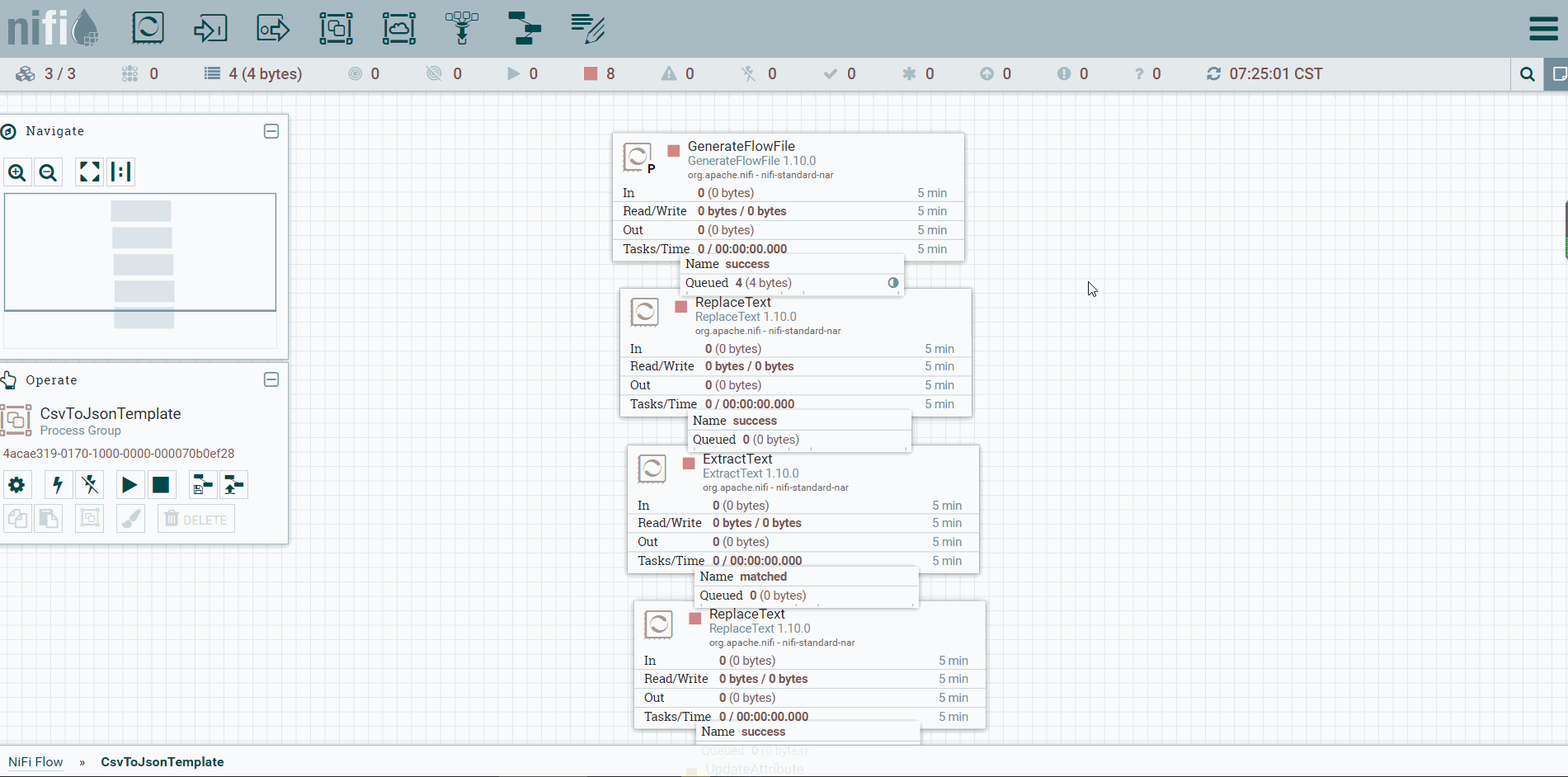Start the process group with play button
The width and height of the screenshot is (1568, 777).
click(x=129, y=485)
